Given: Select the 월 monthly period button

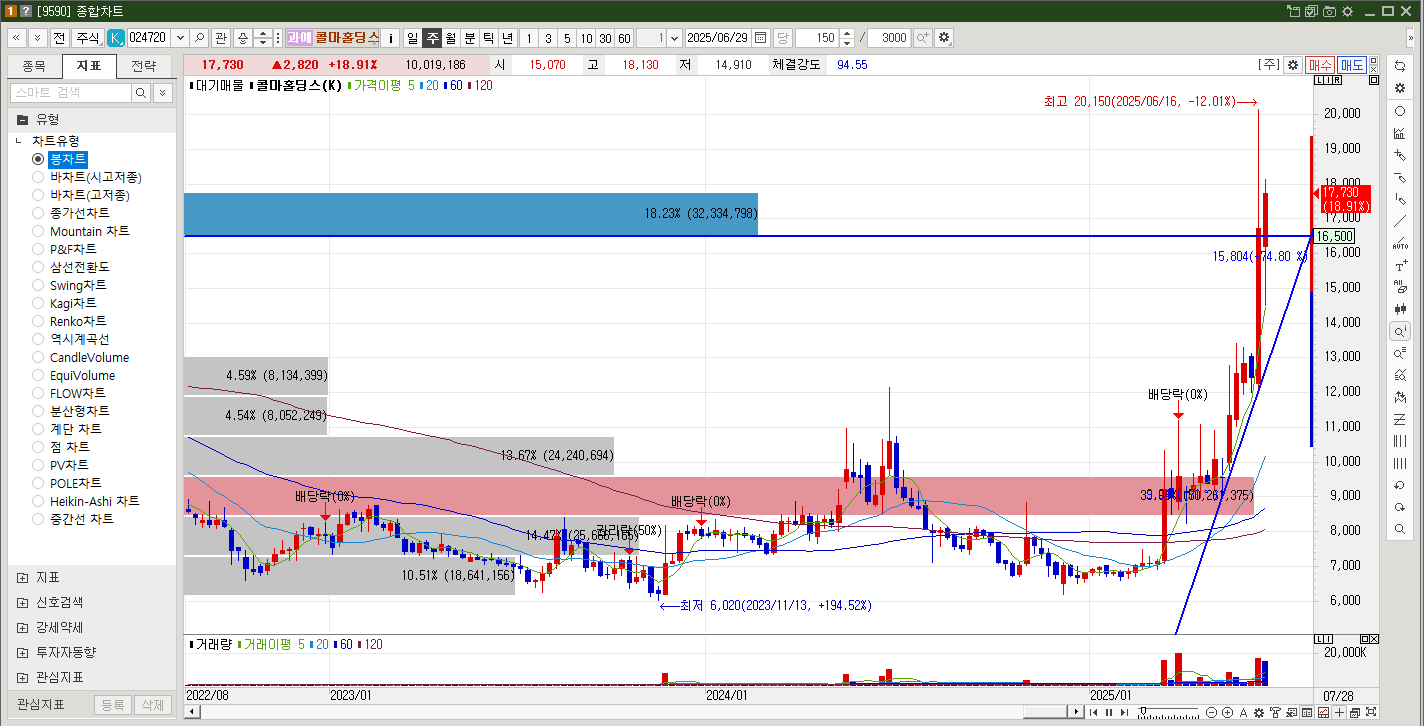Looking at the screenshot, I should tap(451, 38).
